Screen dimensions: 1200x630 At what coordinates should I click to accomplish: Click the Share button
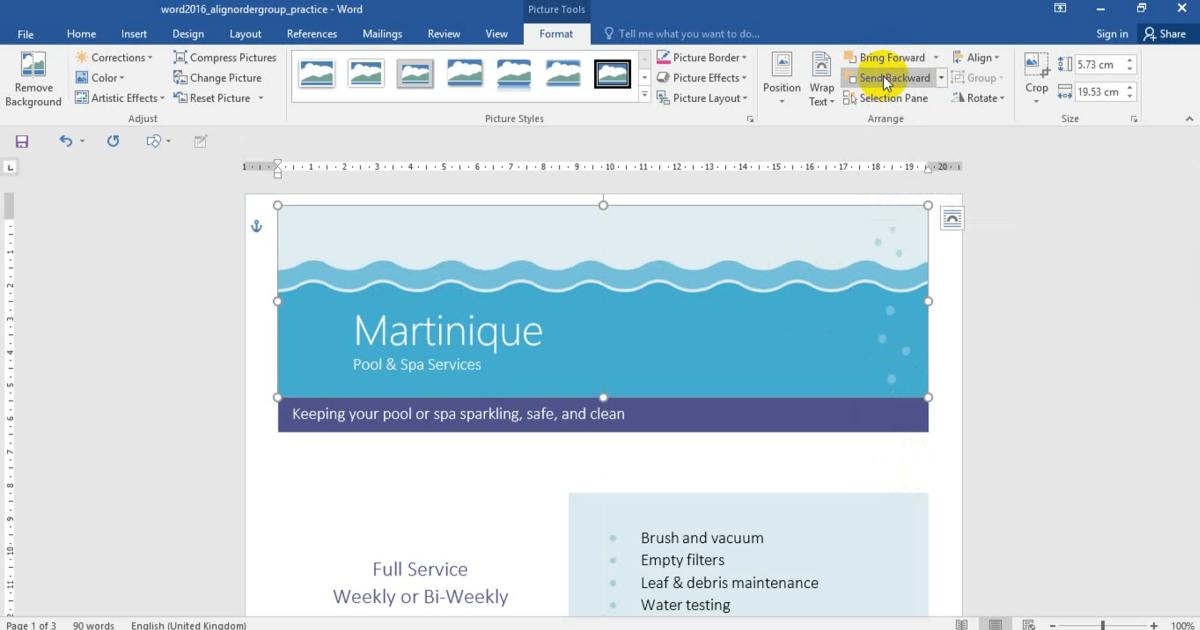pyautogui.click(x=1164, y=34)
